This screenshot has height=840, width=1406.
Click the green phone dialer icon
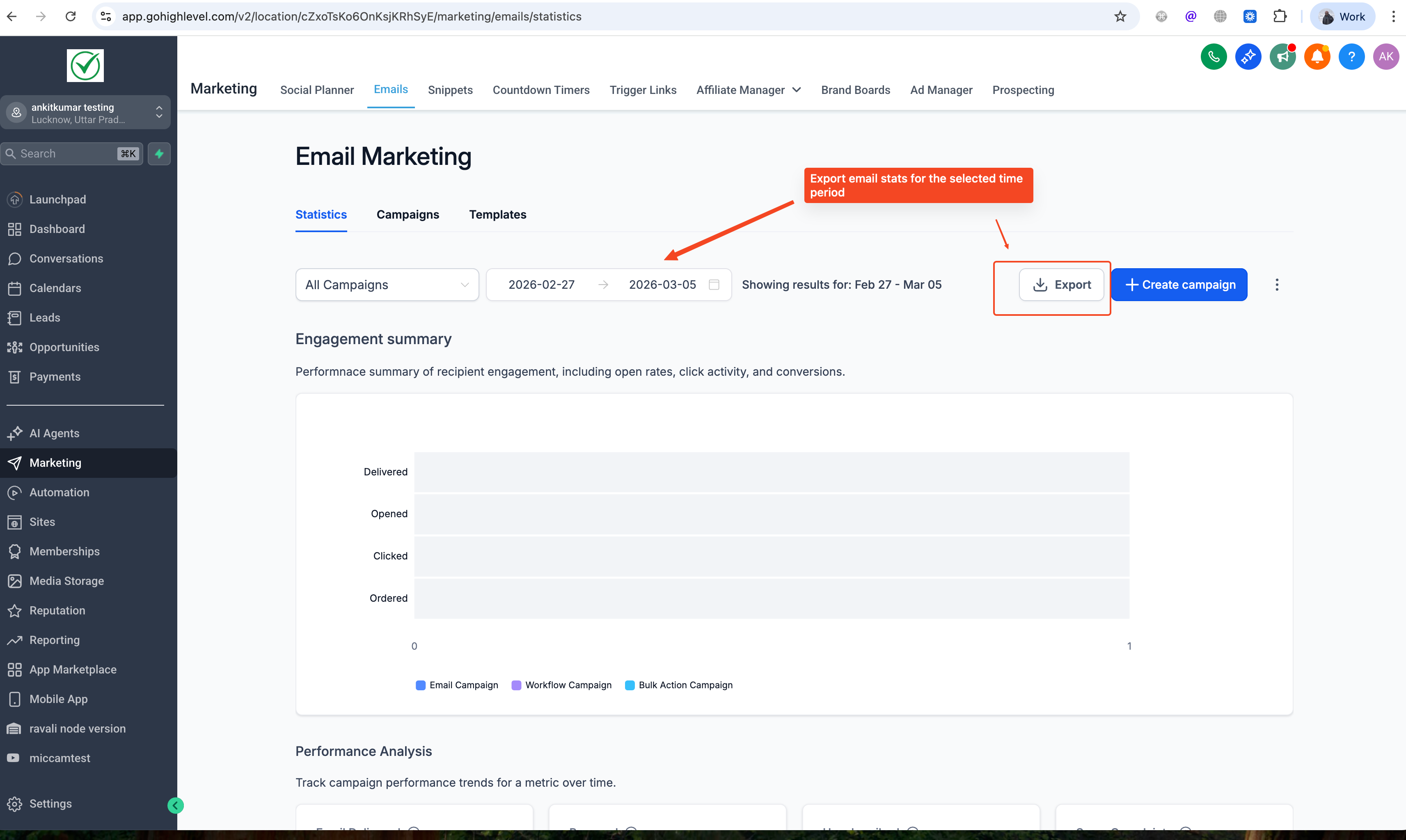(x=1213, y=57)
